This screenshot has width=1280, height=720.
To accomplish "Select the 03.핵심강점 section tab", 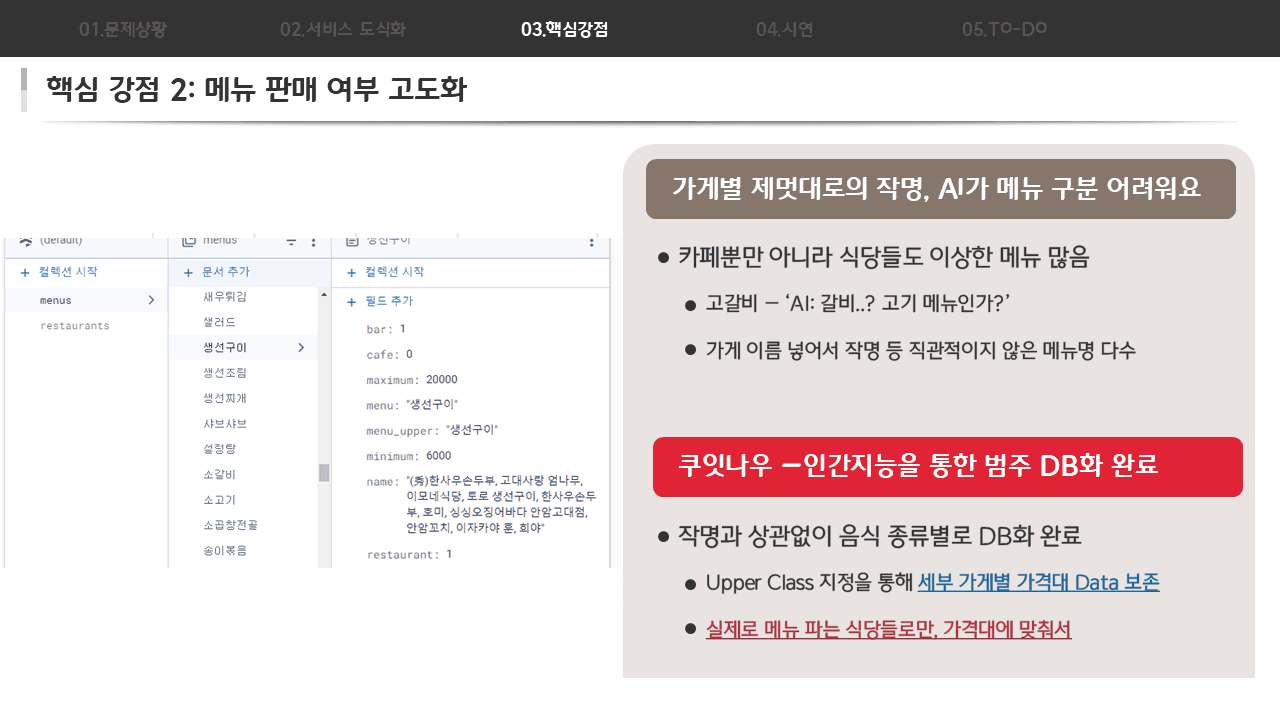I will (564, 29).
